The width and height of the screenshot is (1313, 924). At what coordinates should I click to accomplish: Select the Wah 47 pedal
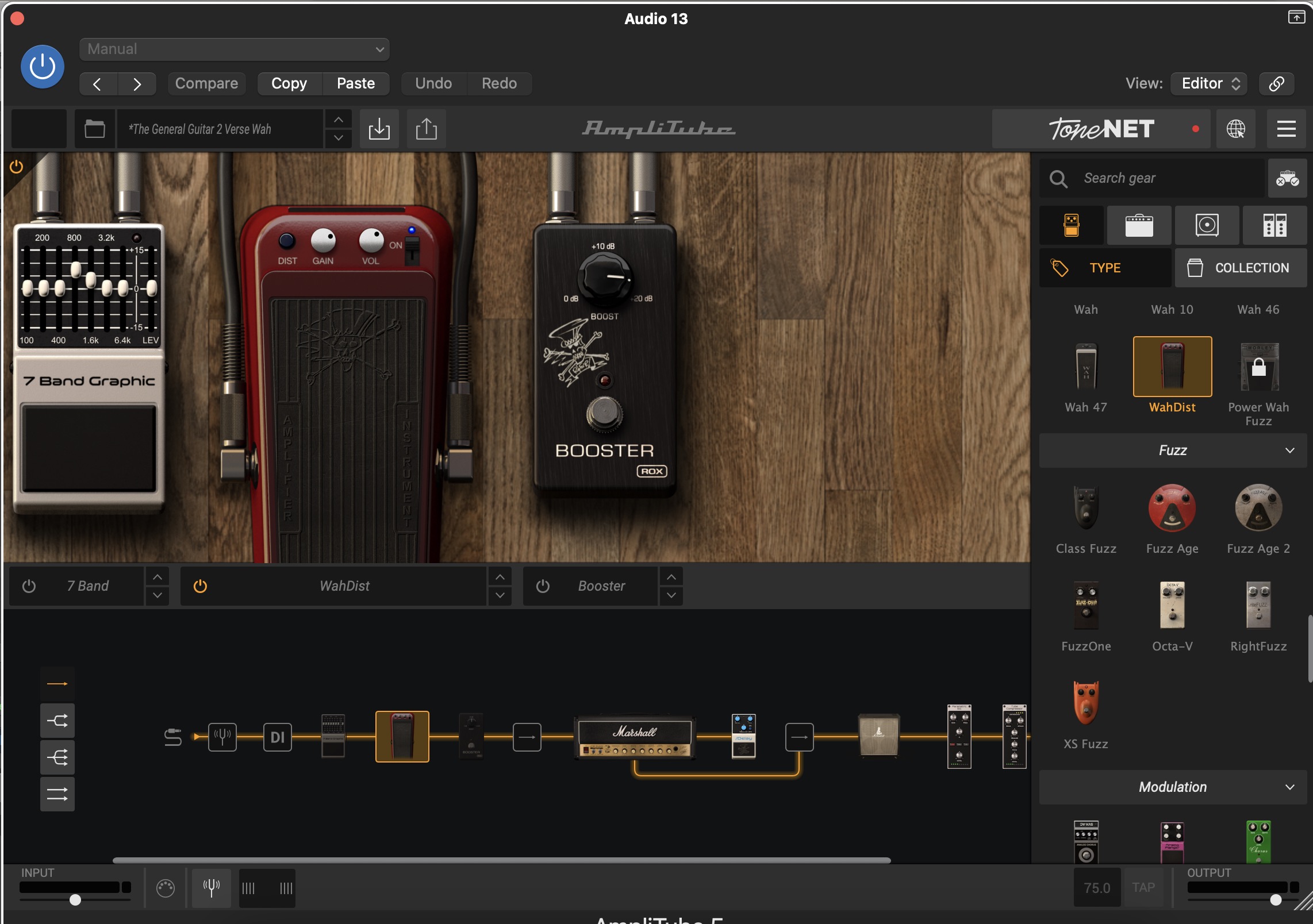point(1086,378)
